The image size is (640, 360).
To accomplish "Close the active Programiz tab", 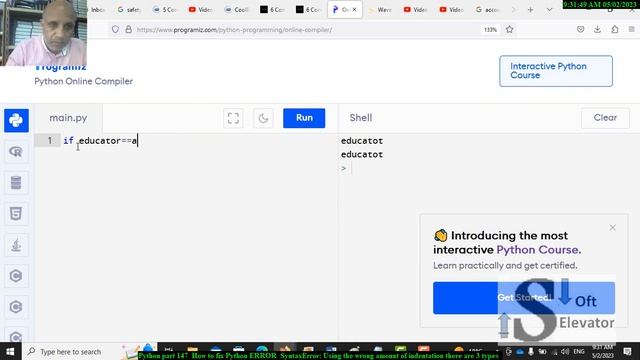I will pyautogui.click(x=354, y=9).
